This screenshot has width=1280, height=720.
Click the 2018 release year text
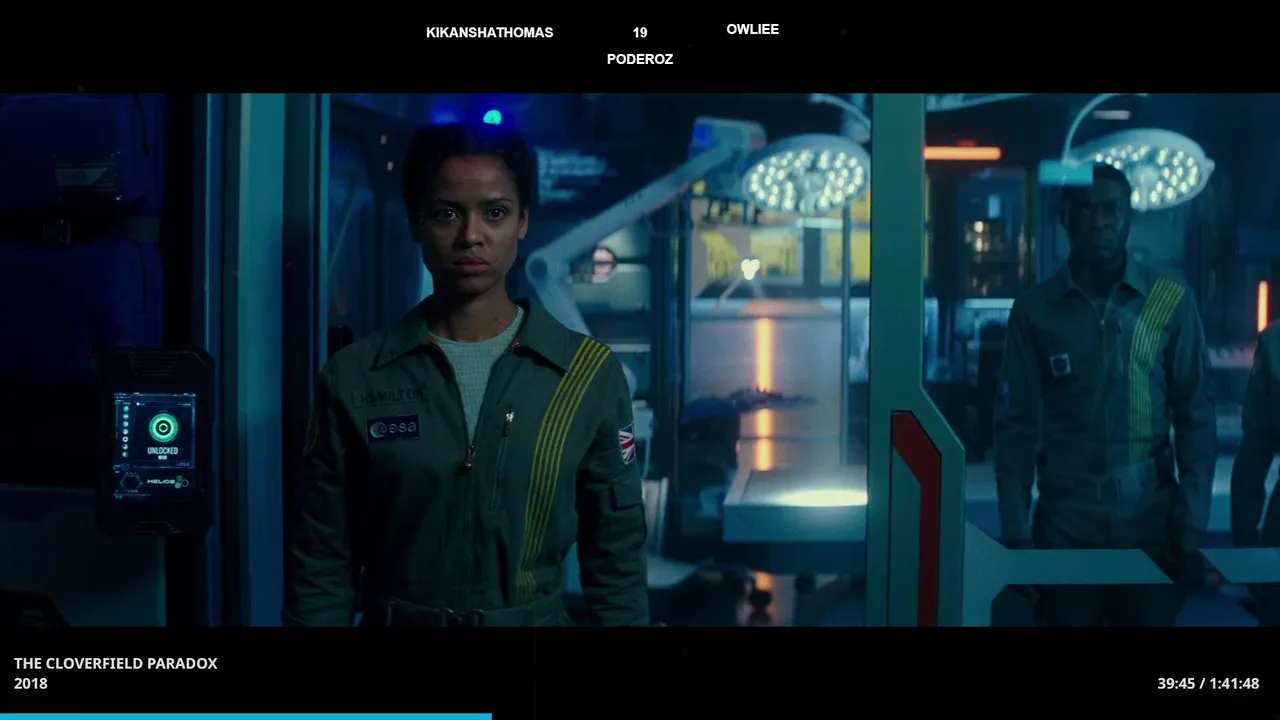31,683
